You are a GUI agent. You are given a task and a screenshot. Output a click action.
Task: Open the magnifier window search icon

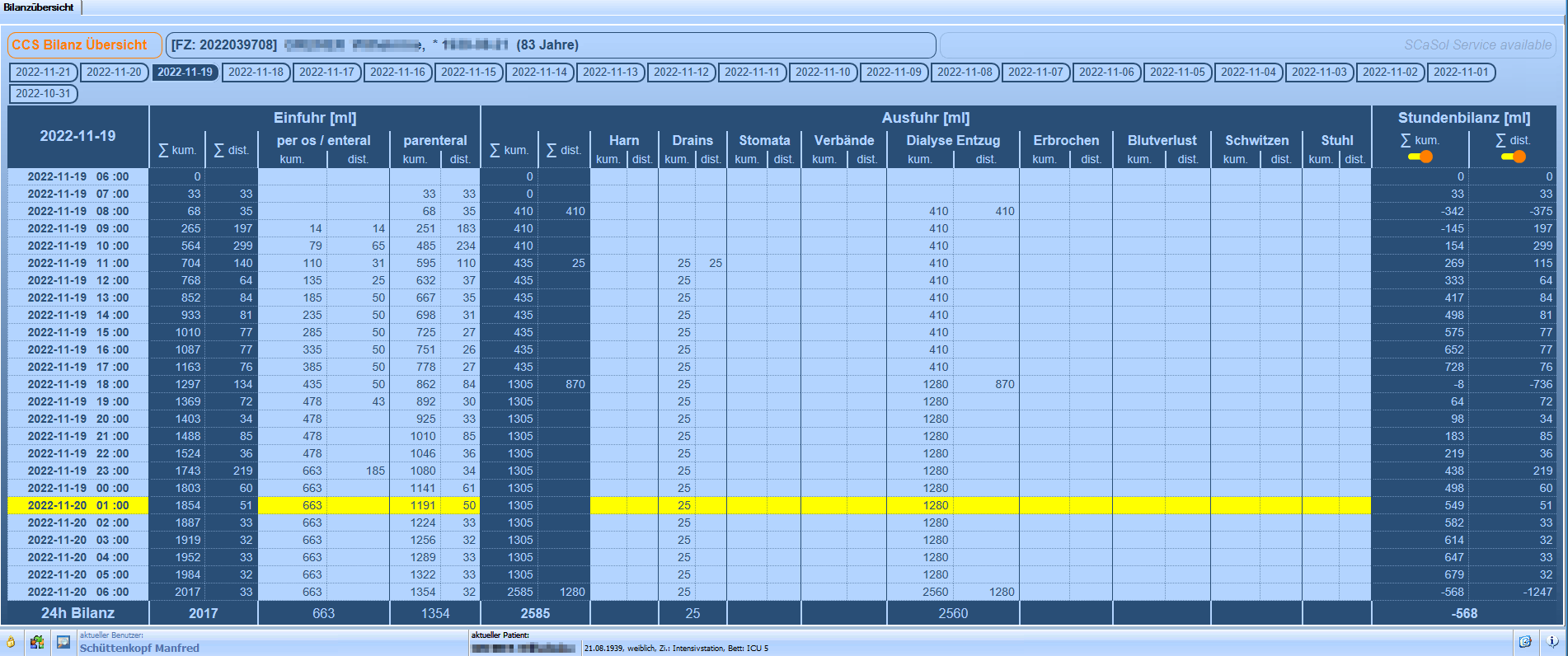coord(63,642)
